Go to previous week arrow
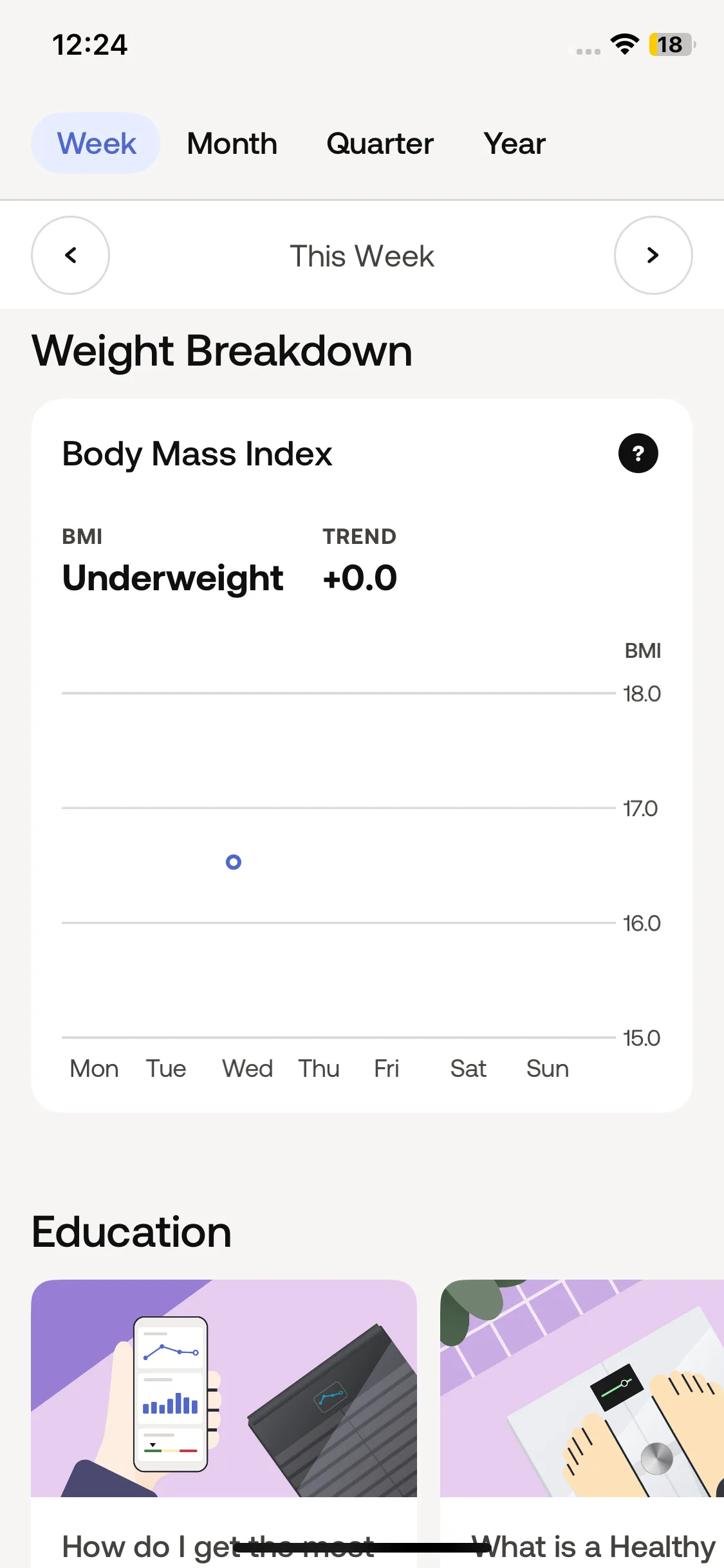The width and height of the screenshot is (724, 1568). tap(71, 255)
